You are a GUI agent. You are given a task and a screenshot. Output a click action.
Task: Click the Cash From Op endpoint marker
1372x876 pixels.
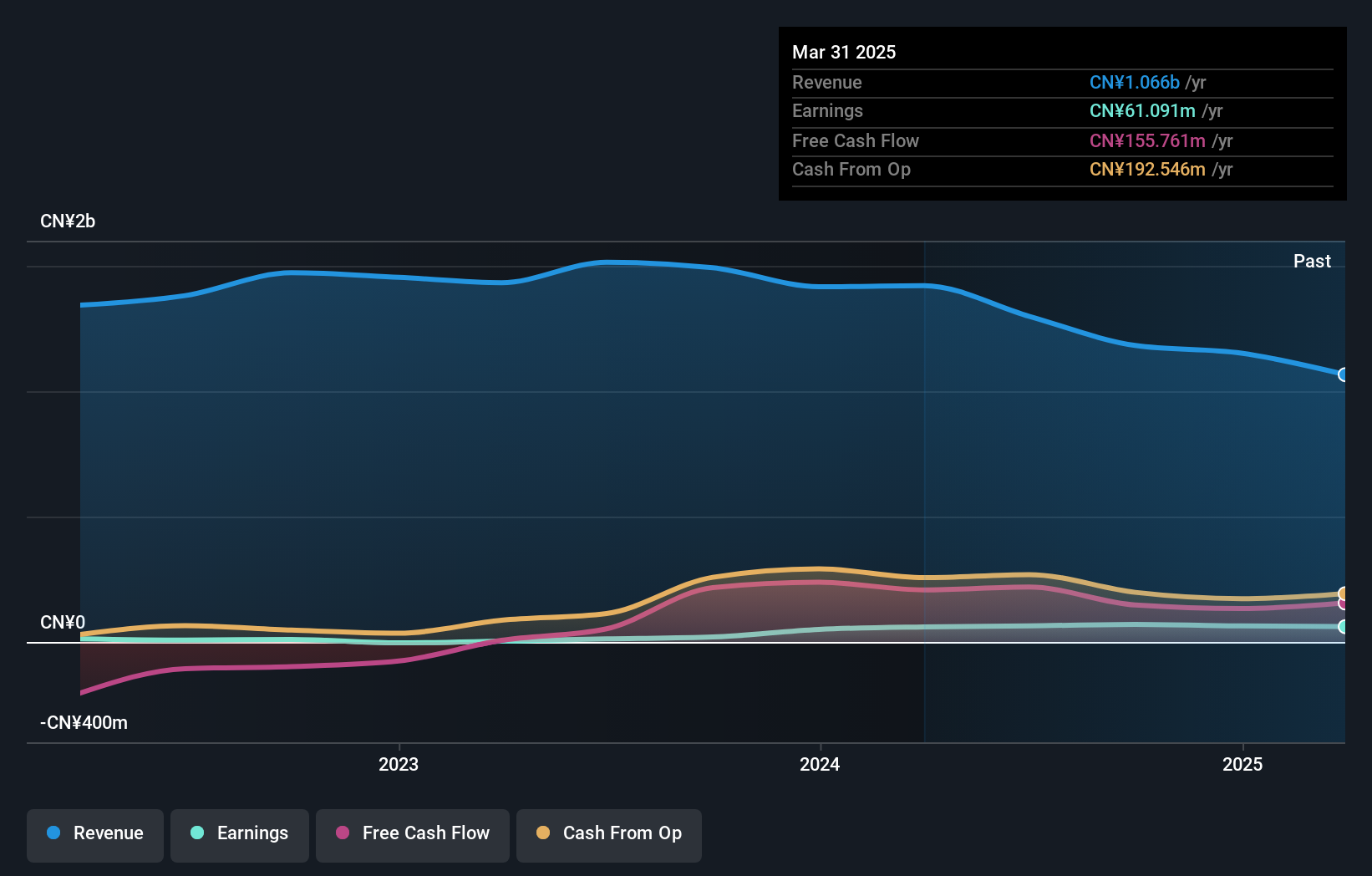click(x=1344, y=593)
